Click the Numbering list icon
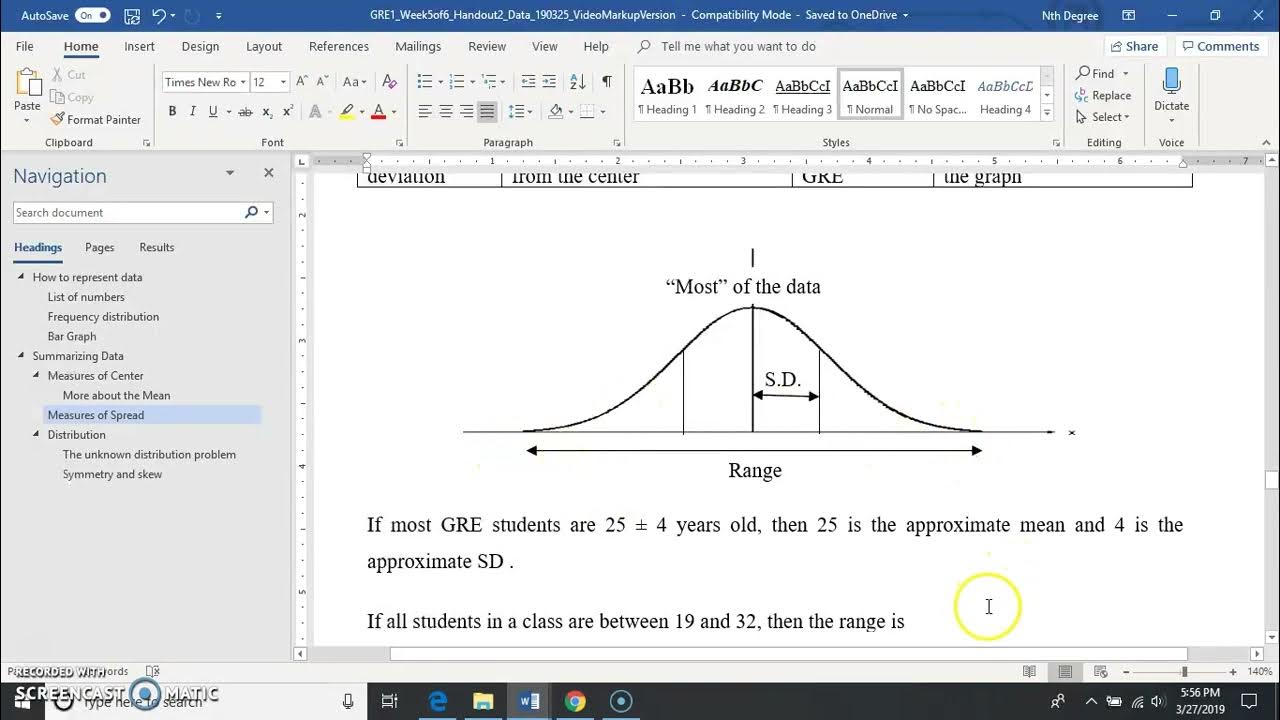Viewport: 1280px width, 720px height. pos(456,82)
